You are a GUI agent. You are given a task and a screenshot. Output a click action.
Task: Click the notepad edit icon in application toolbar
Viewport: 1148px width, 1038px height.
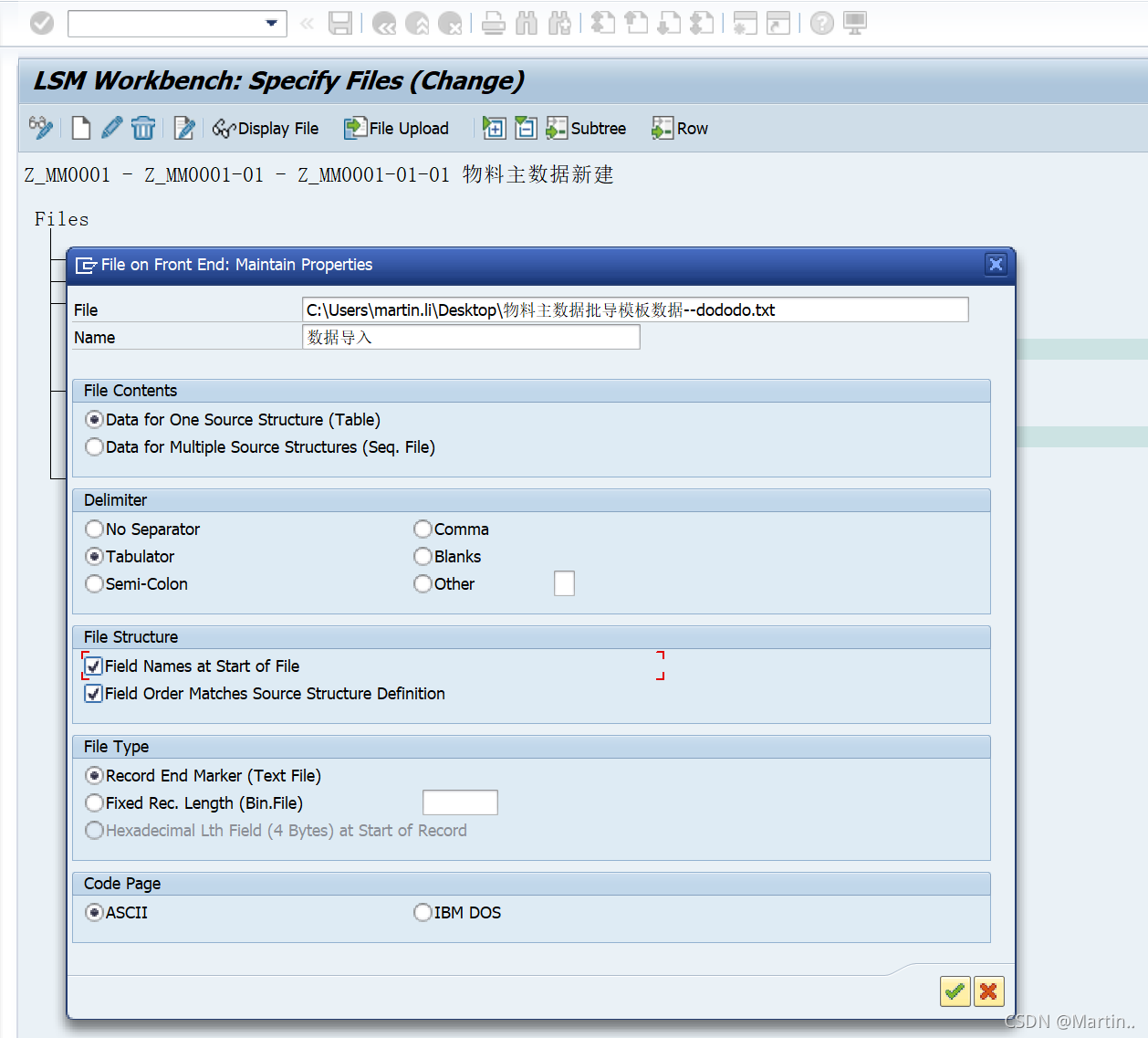(184, 128)
